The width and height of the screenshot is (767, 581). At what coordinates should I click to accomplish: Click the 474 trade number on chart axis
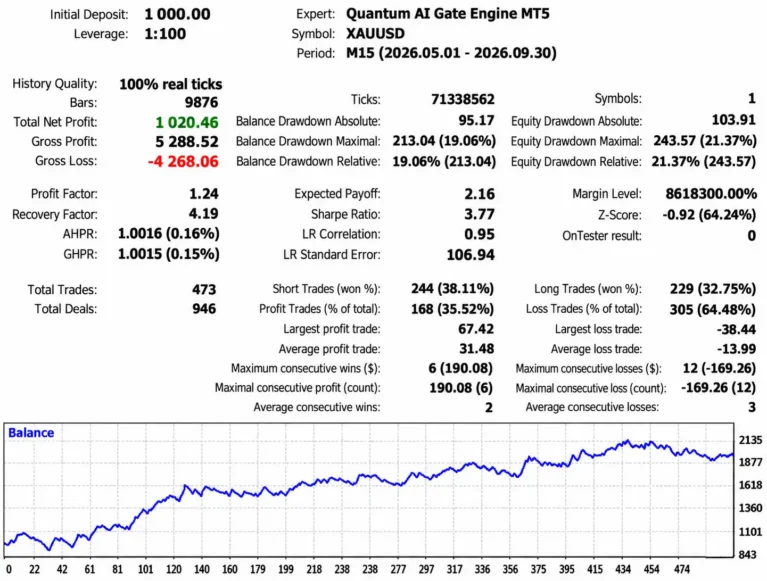(x=681, y=569)
